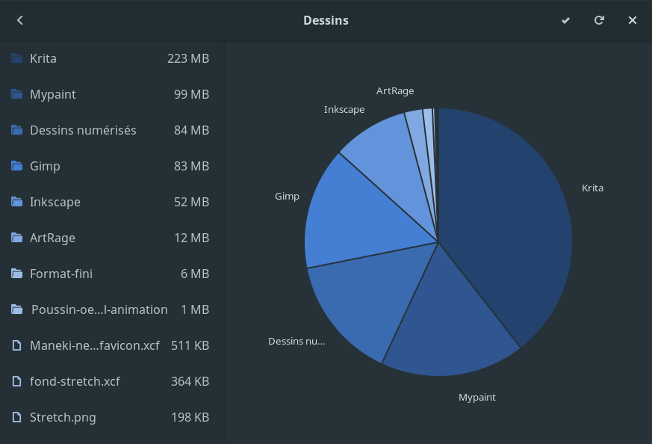652x444 pixels.
Task: Click the Krita chart label
Action: coord(593,188)
